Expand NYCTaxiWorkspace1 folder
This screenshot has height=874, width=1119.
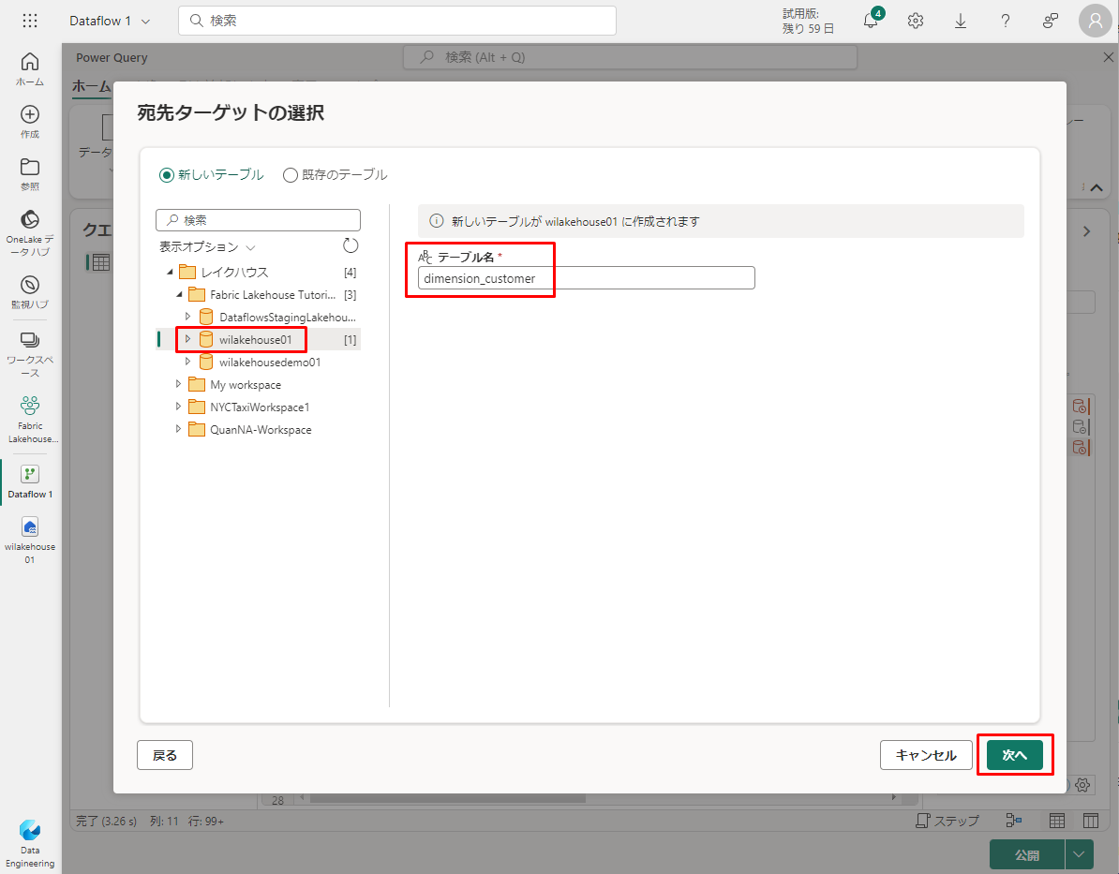[178, 407]
